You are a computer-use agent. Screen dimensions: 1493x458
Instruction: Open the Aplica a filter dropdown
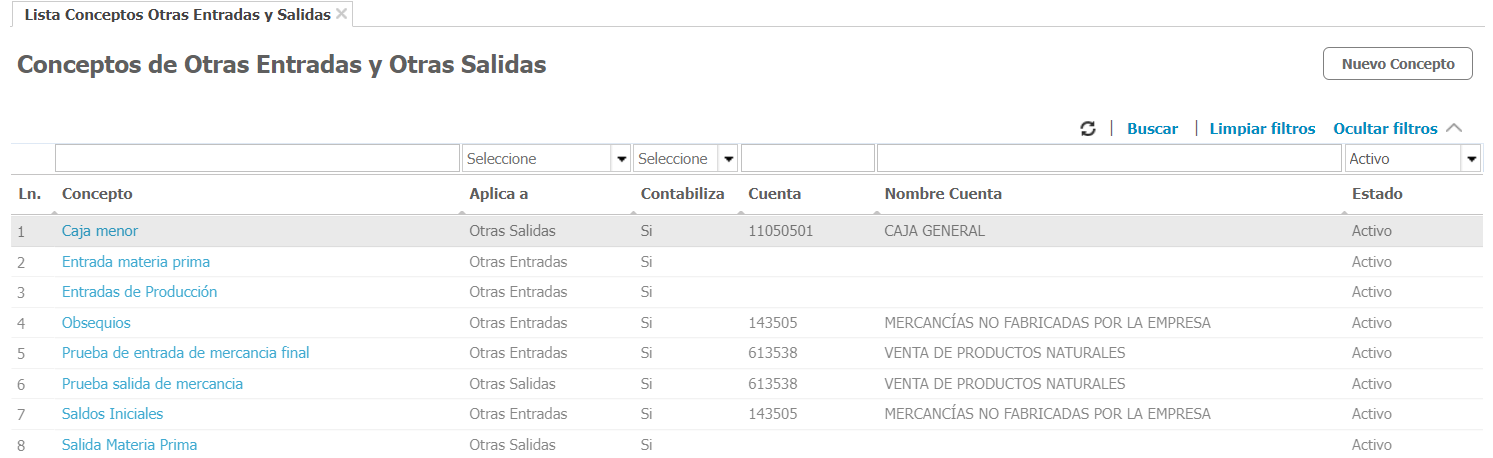(x=621, y=159)
